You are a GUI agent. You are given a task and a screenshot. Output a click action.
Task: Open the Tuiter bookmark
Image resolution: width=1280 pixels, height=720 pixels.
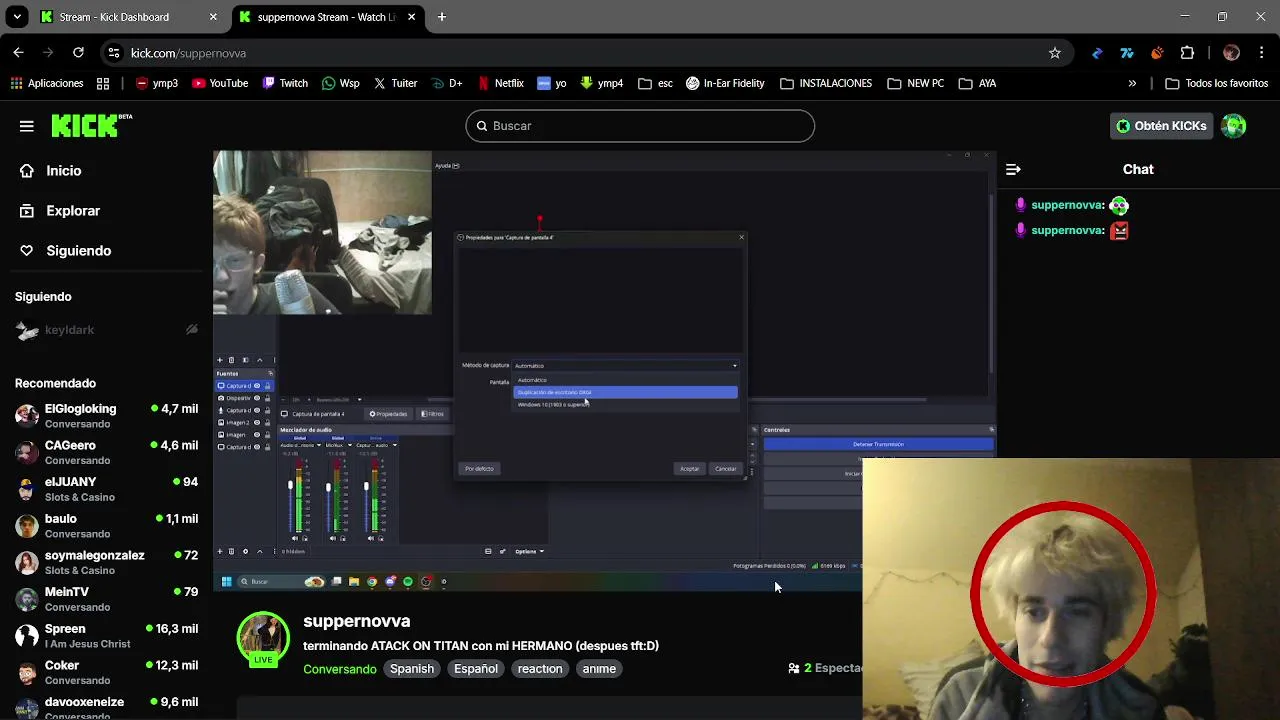click(395, 83)
